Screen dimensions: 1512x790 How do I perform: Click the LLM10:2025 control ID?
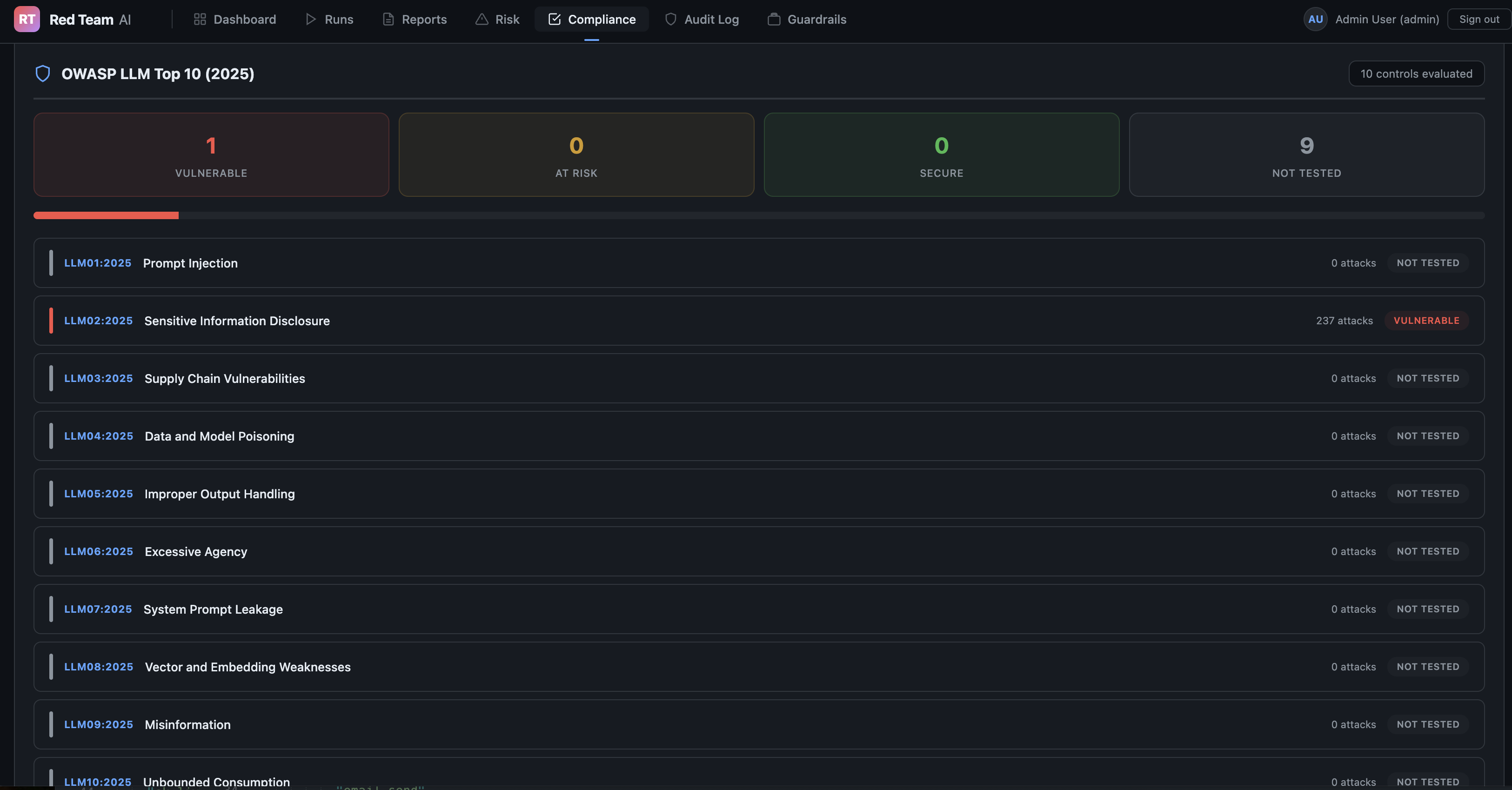(97, 782)
